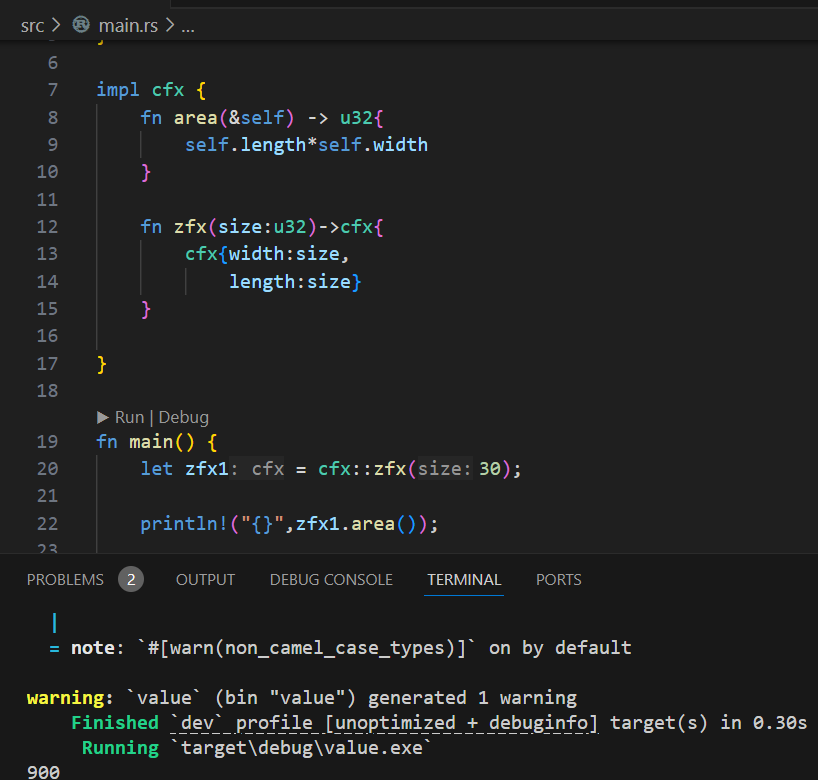Click the 'zfx1' variable on line 20

[x=207, y=469]
